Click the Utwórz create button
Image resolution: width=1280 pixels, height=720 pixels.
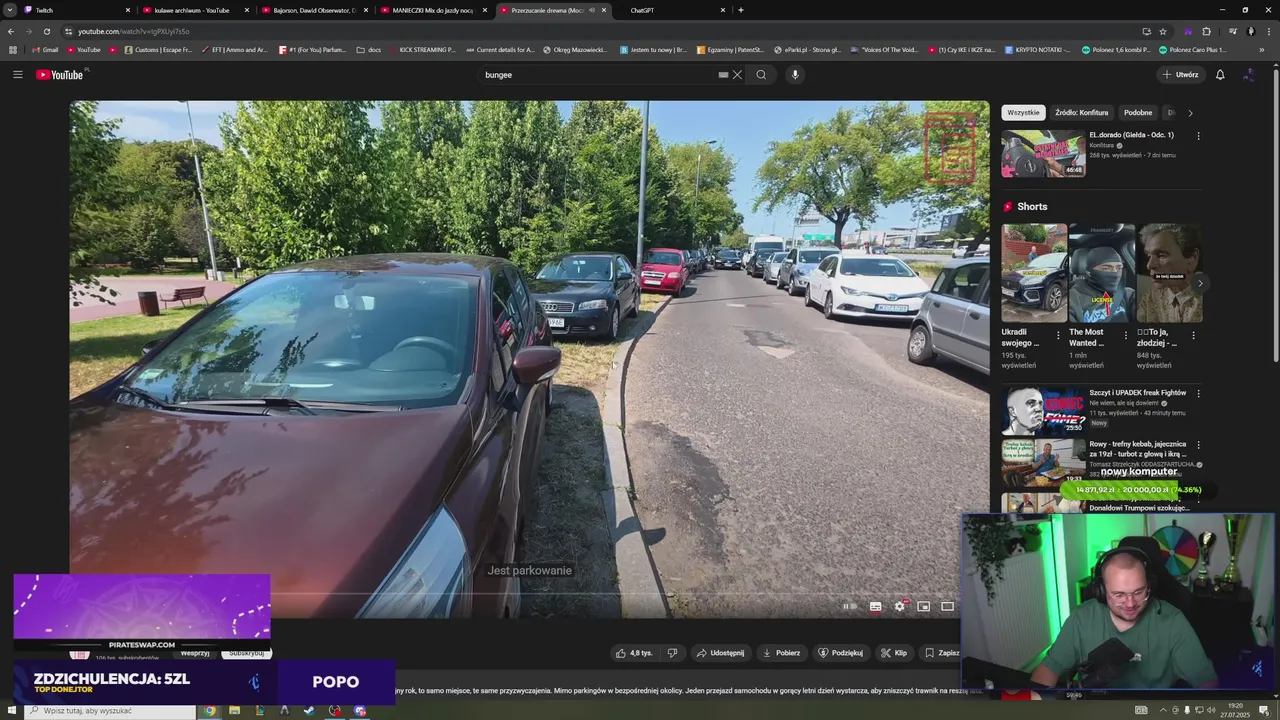[1180, 74]
